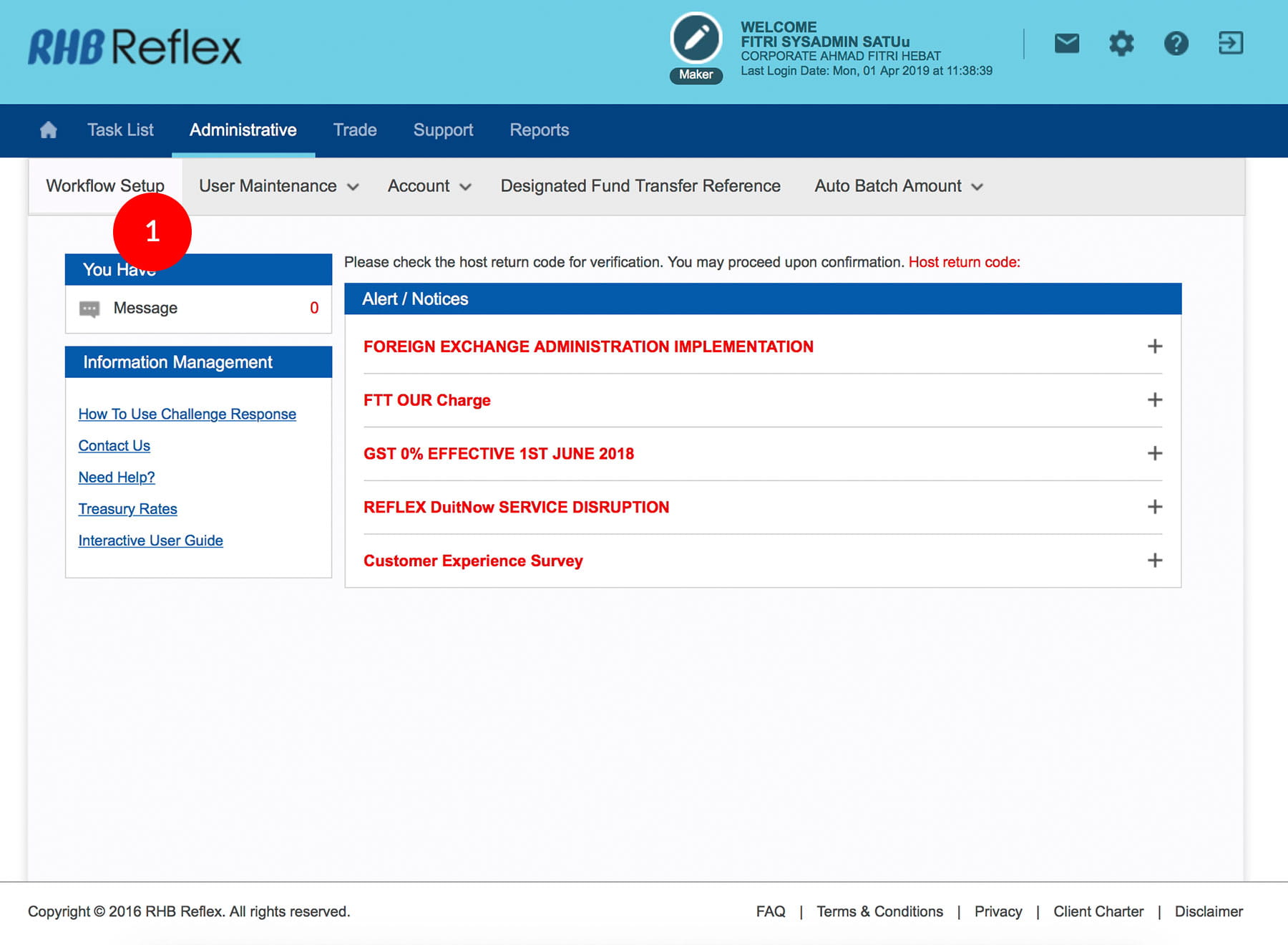Click the home icon in navigation bar

click(48, 130)
